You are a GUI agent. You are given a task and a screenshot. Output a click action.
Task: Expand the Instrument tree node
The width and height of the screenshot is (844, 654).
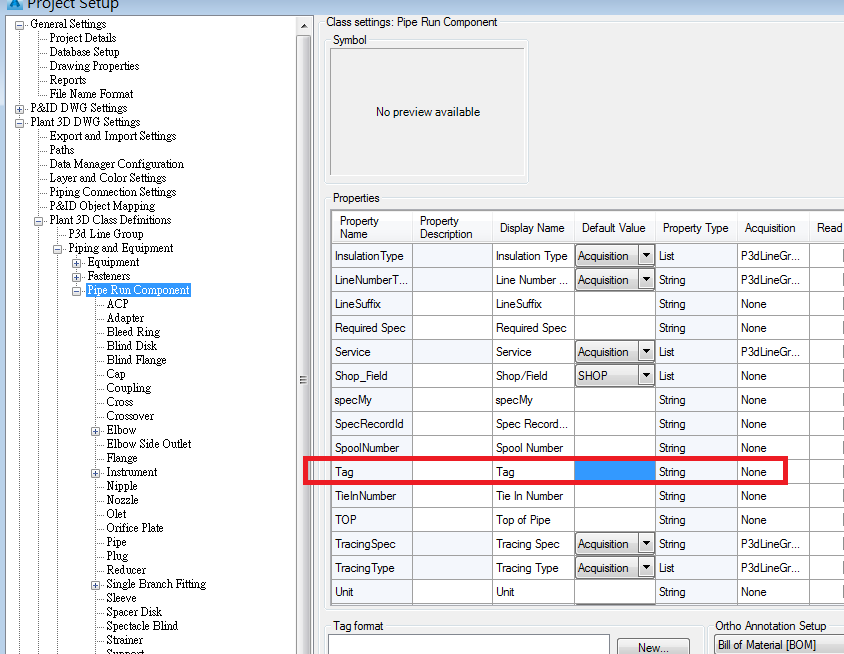click(95, 473)
